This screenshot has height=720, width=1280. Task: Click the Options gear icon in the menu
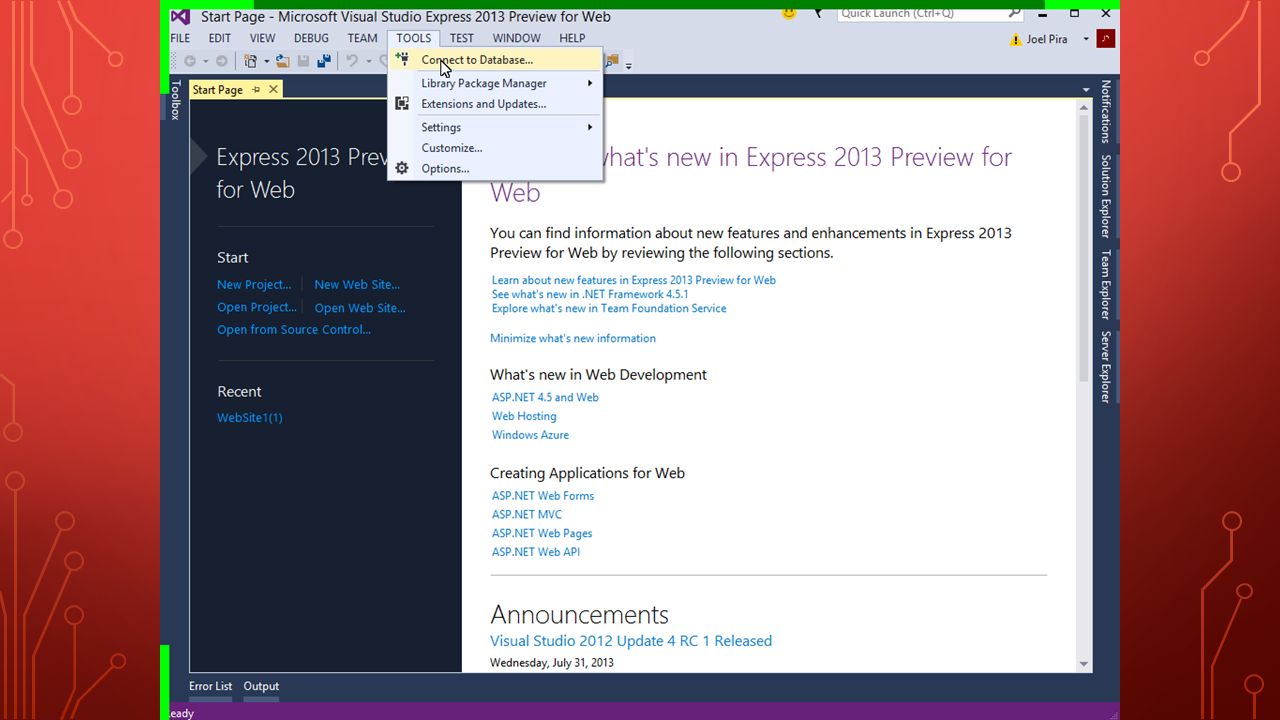click(x=402, y=168)
